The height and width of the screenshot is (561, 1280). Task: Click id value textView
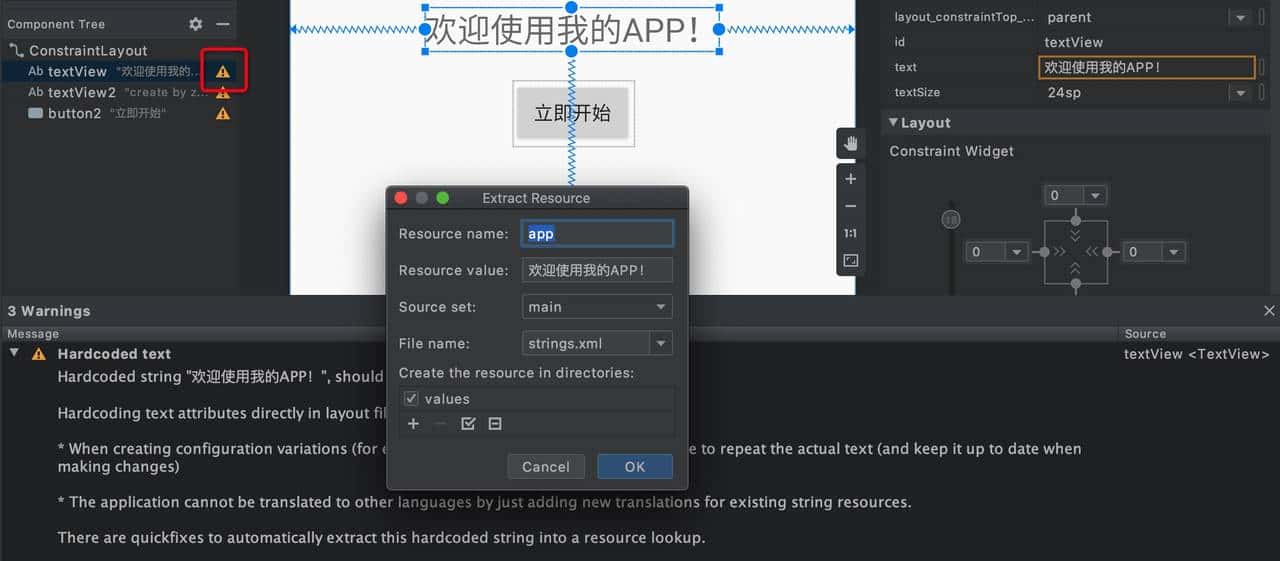(1074, 42)
